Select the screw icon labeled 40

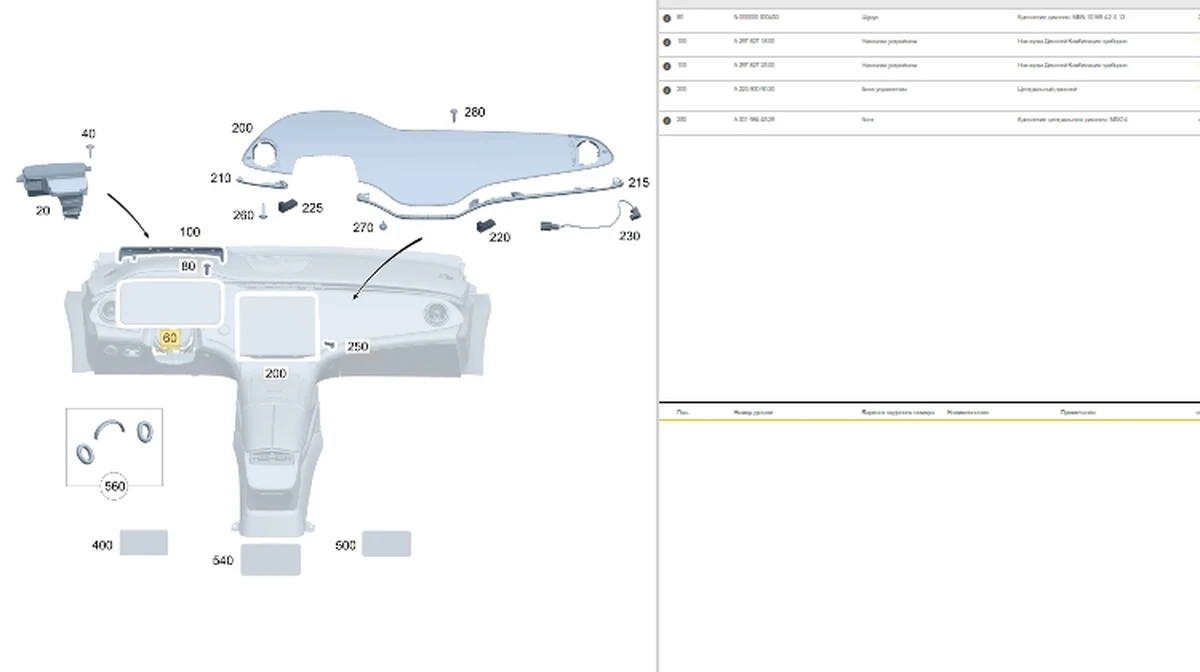pos(89,151)
